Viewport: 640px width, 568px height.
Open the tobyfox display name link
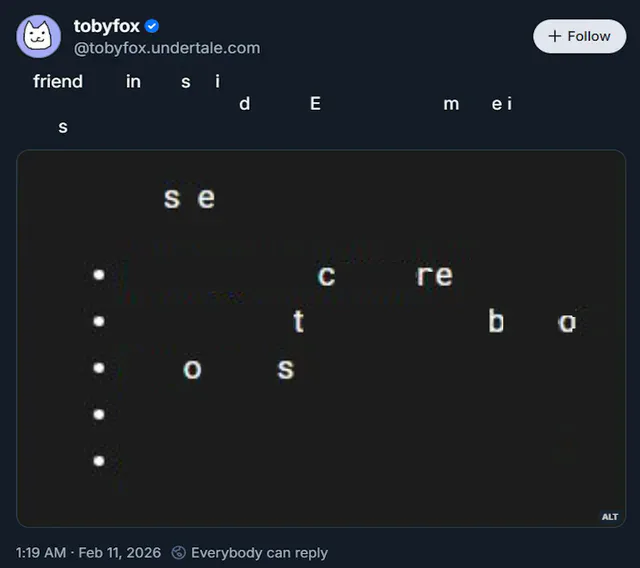(106, 27)
